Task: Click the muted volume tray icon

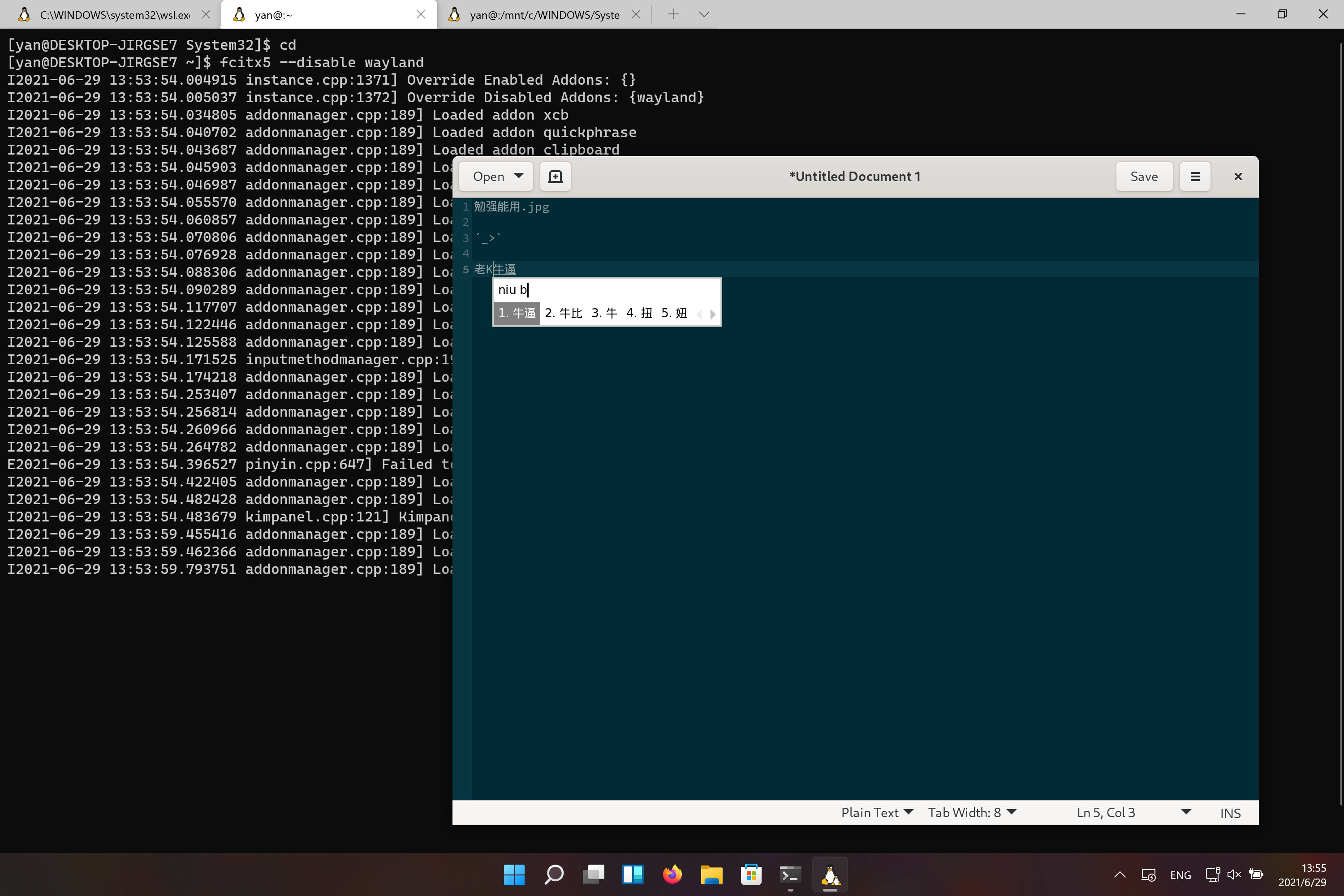Action: point(1234,875)
